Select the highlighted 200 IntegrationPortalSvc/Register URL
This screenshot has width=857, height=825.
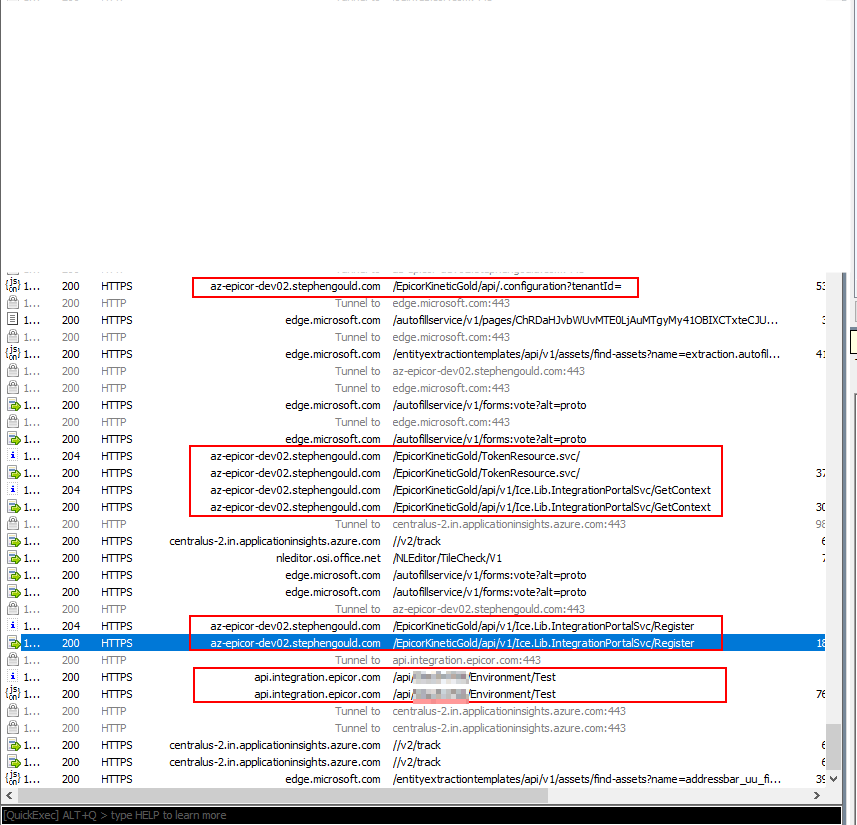point(543,643)
